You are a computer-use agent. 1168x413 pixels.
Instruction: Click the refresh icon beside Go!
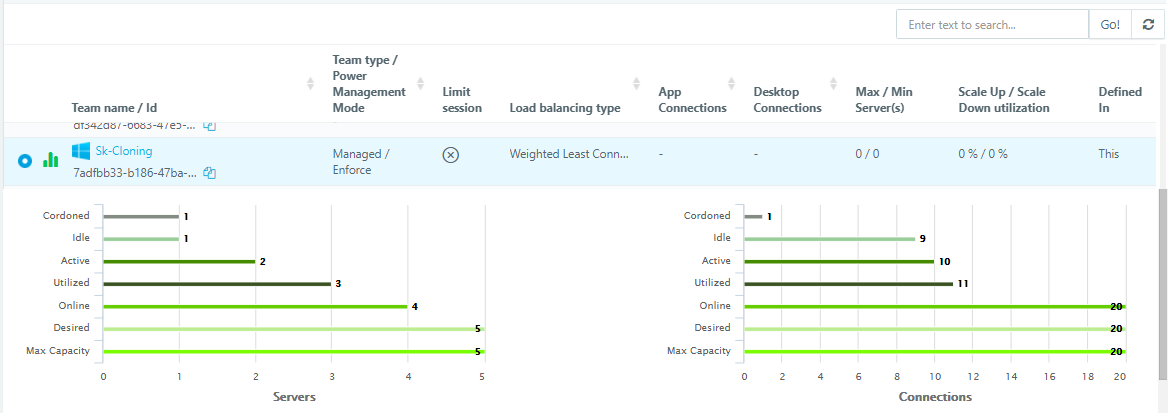pos(1148,24)
